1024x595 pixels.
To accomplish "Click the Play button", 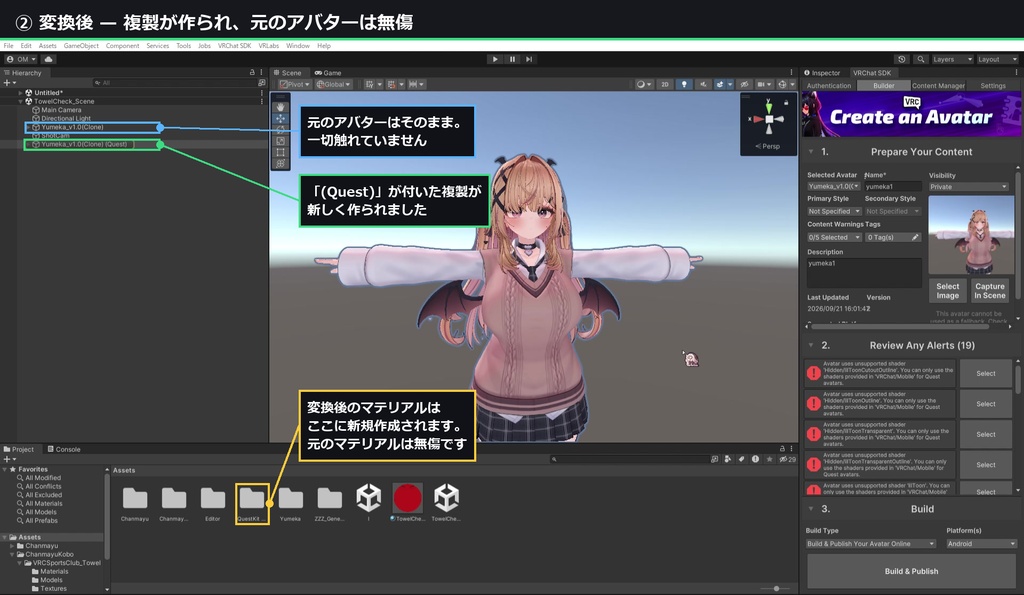I will coord(495,59).
